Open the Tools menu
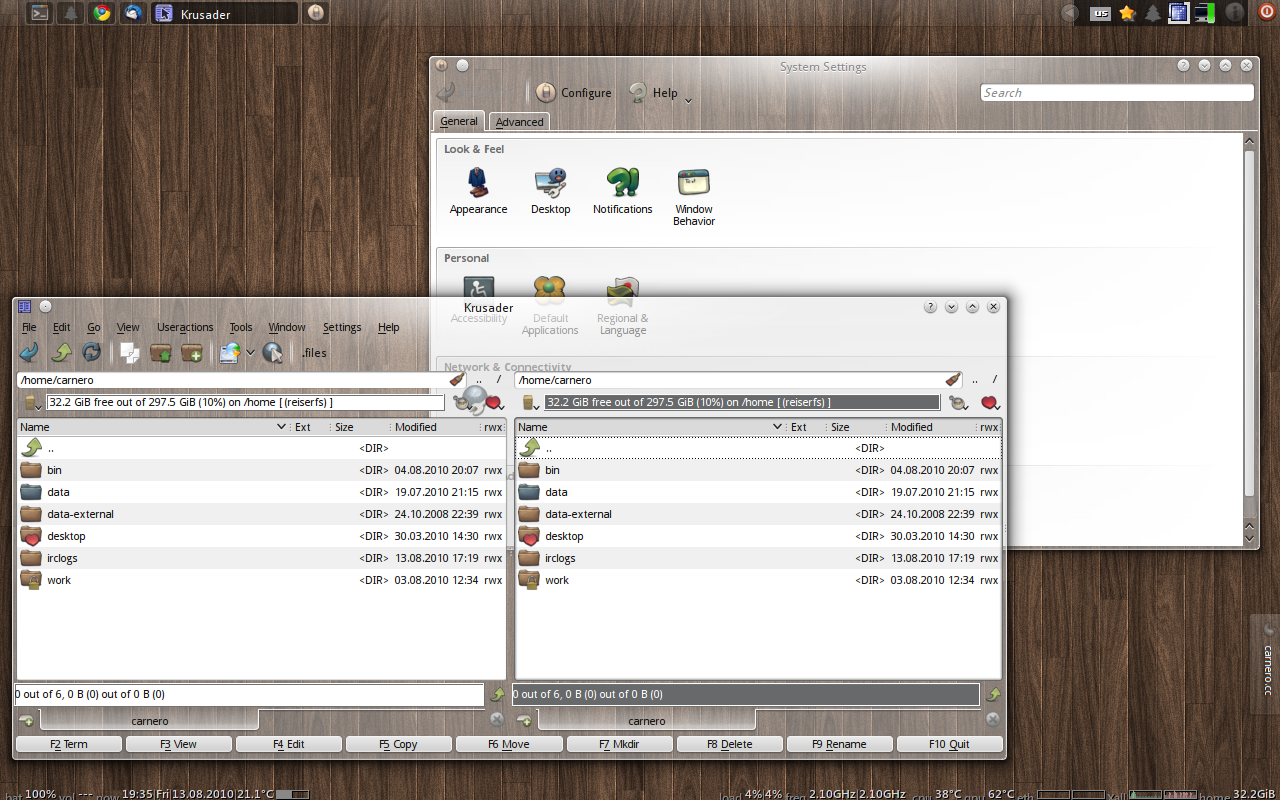The width and height of the screenshot is (1280, 800). click(x=241, y=327)
